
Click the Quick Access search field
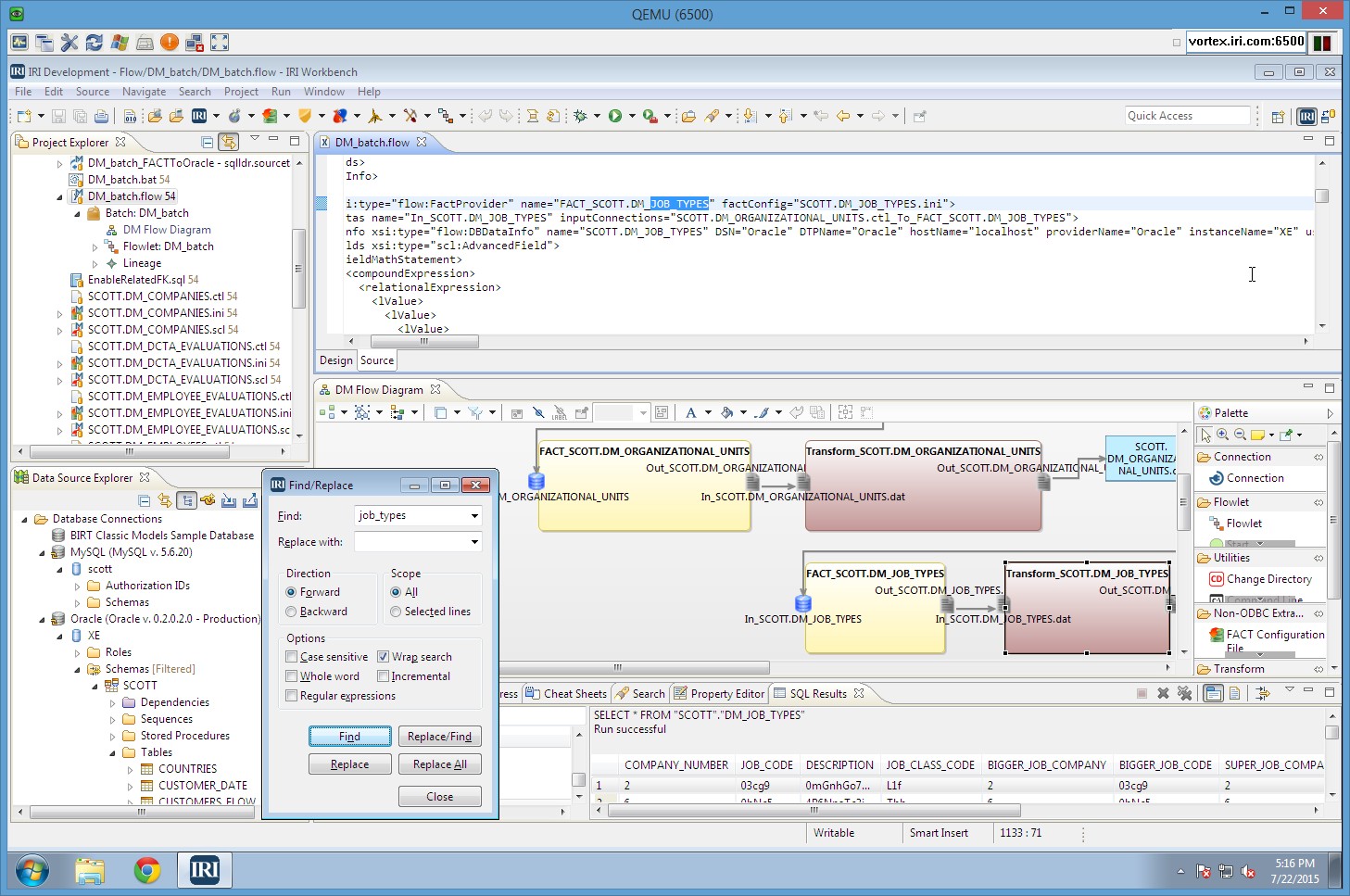1188,116
